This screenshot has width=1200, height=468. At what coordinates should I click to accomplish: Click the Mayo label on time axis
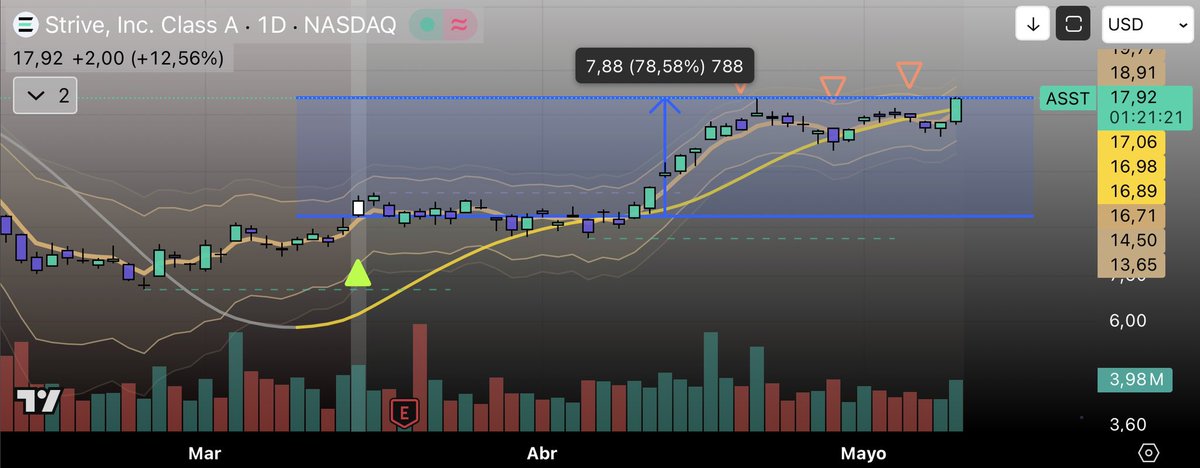coord(864,453)
